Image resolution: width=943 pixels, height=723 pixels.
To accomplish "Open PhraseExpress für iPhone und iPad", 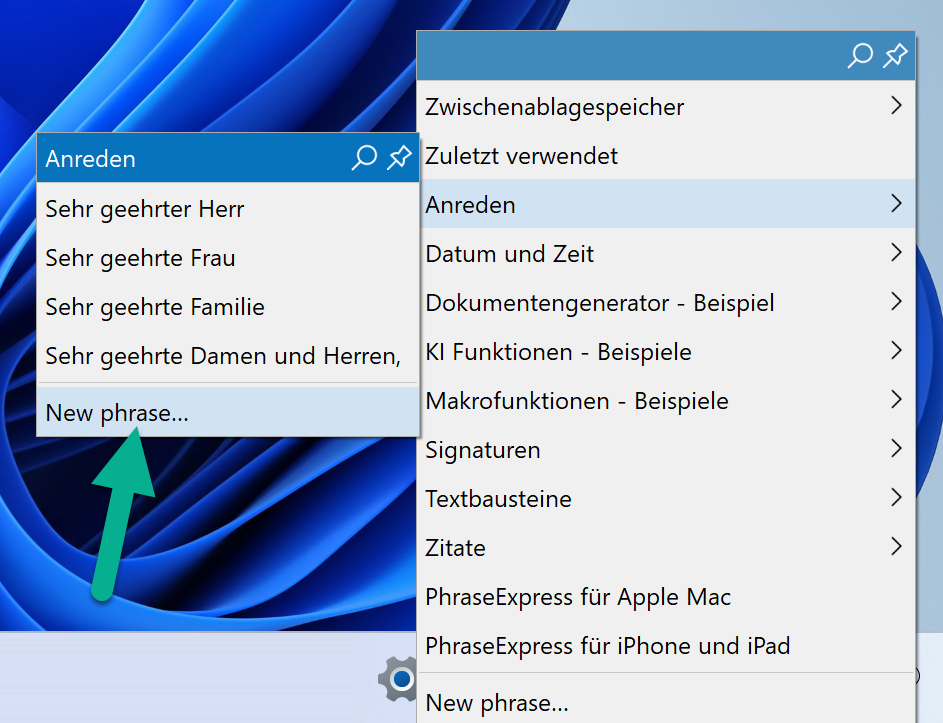I will tap(607, 646).
